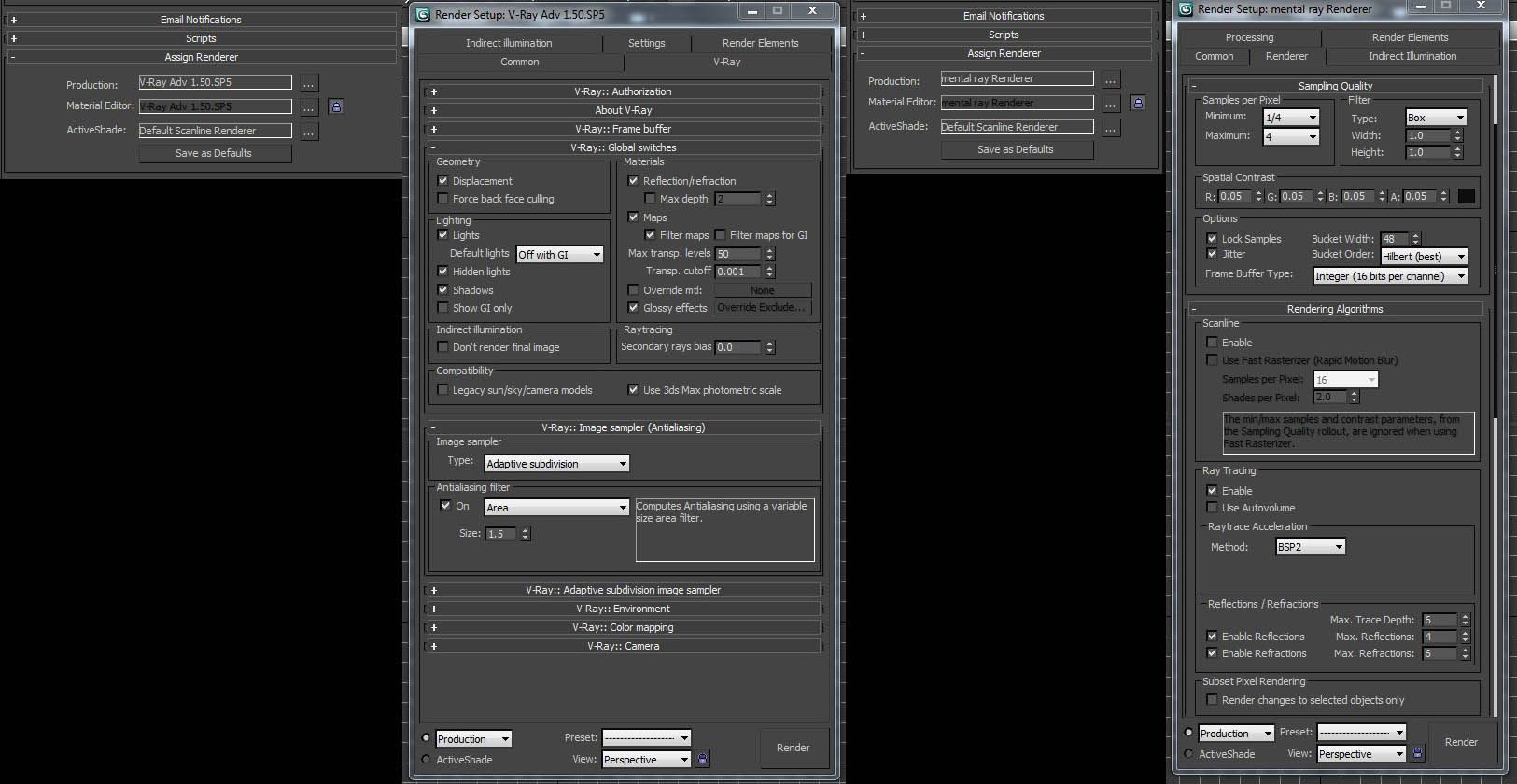The height and width of the screenshot is (784, 1517).
Task: Choose Production renderer mental ray browse button
Action: (x=1111, y=79)
